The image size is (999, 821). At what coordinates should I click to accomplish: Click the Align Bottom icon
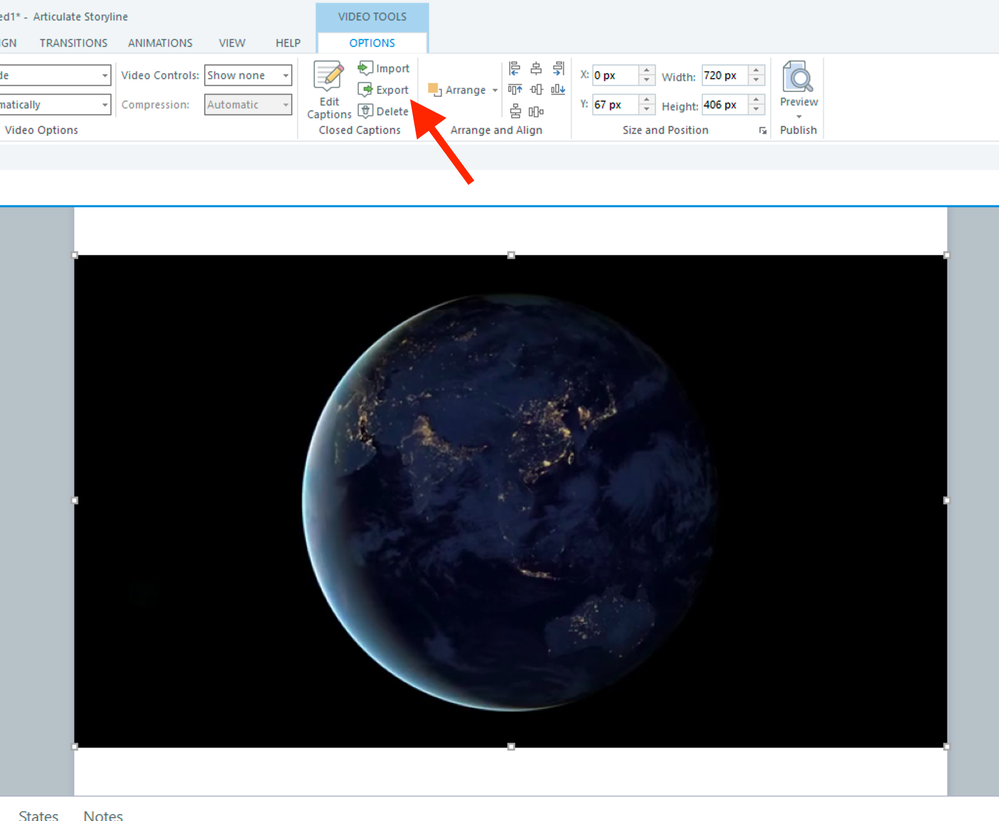pyautogui.click(x=558, y=90)
